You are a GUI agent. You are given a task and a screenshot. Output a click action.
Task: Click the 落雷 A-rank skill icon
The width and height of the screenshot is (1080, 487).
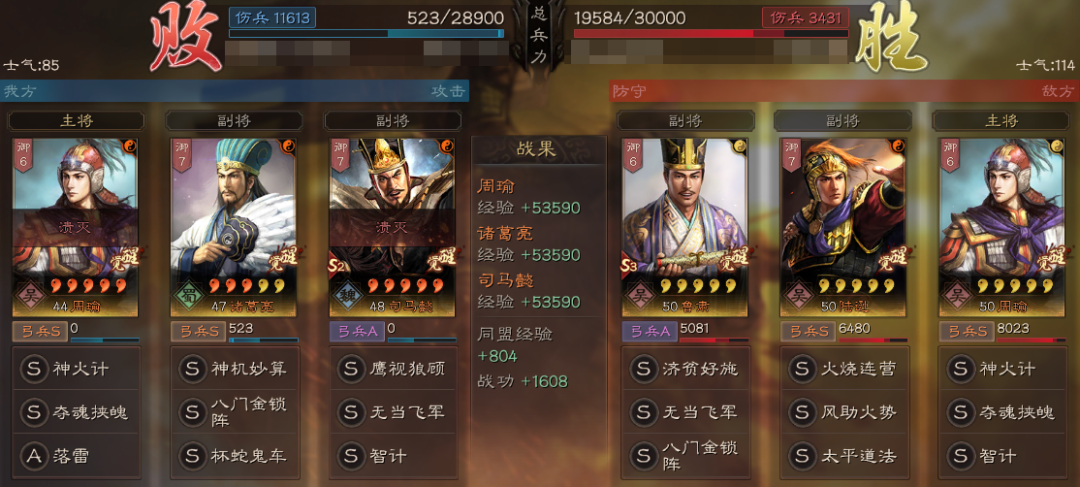click(34, 456)
